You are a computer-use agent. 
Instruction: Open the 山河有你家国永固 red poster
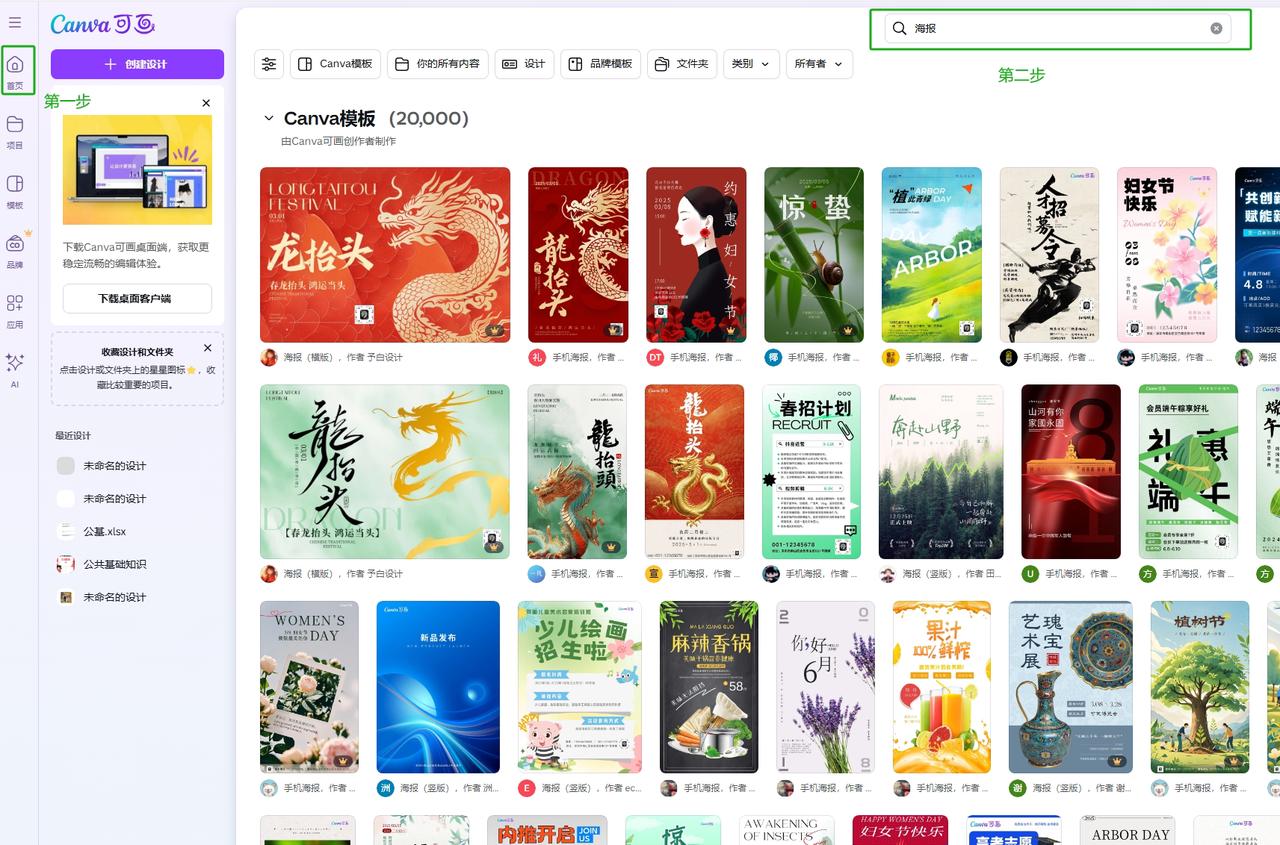point(1071,472)
